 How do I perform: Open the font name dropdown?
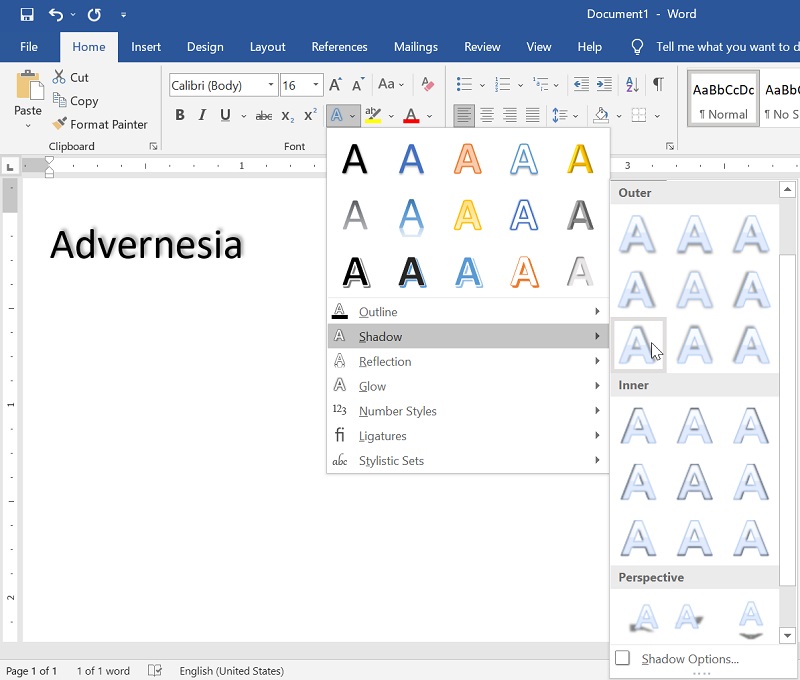[x=271, y=85]
